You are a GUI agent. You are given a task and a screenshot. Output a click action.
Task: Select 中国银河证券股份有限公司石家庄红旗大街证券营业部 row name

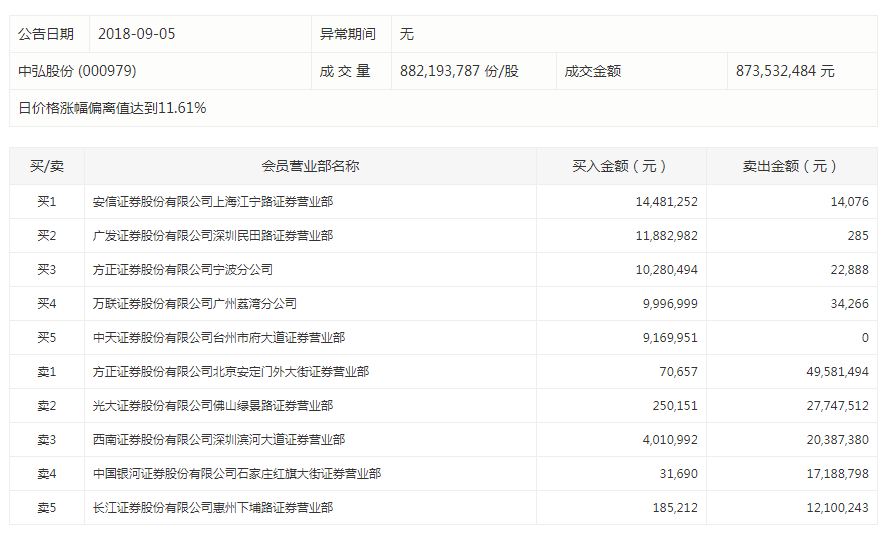click(237, 474)
